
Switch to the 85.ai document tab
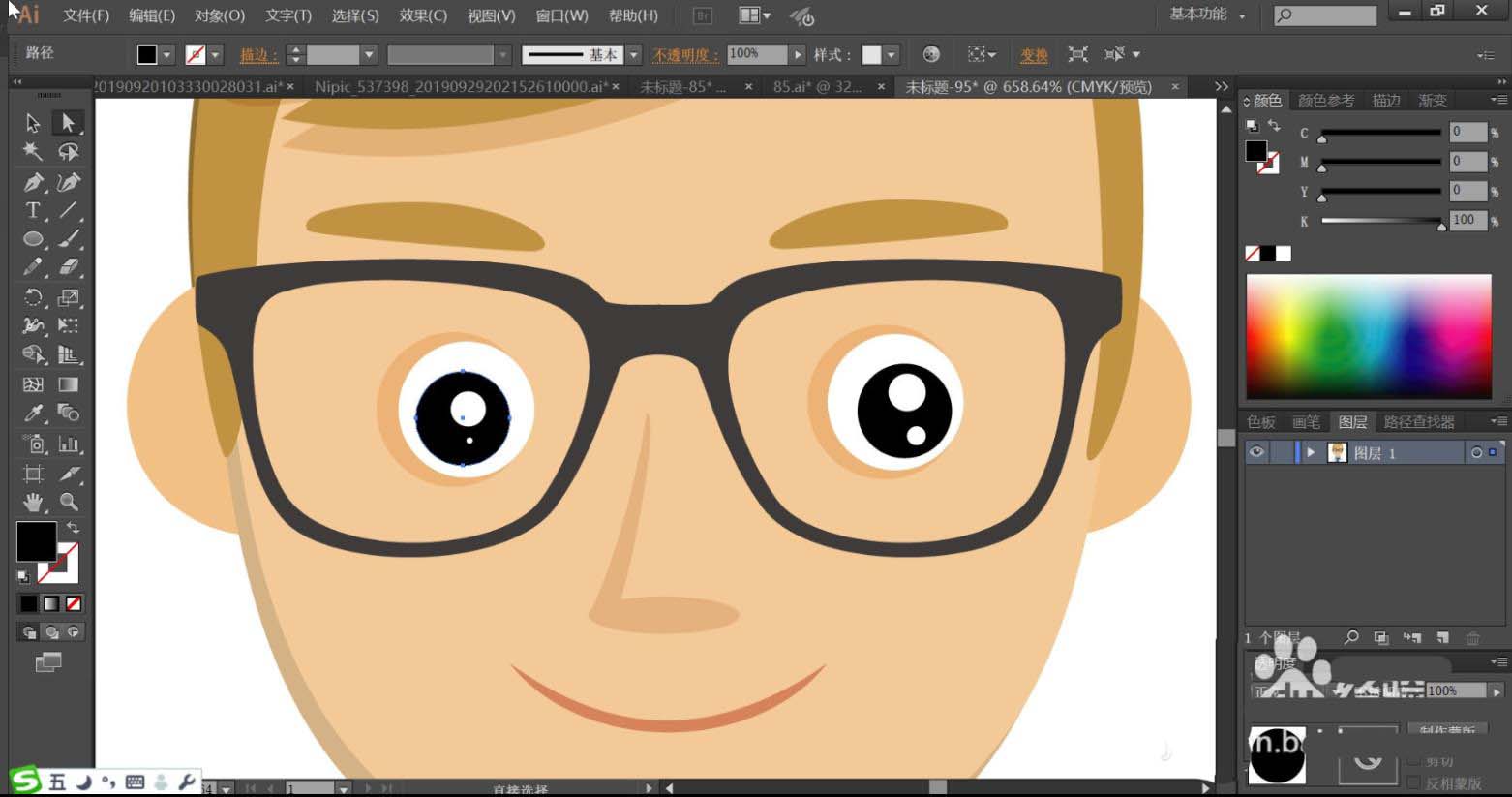click(x=816, y=86)
